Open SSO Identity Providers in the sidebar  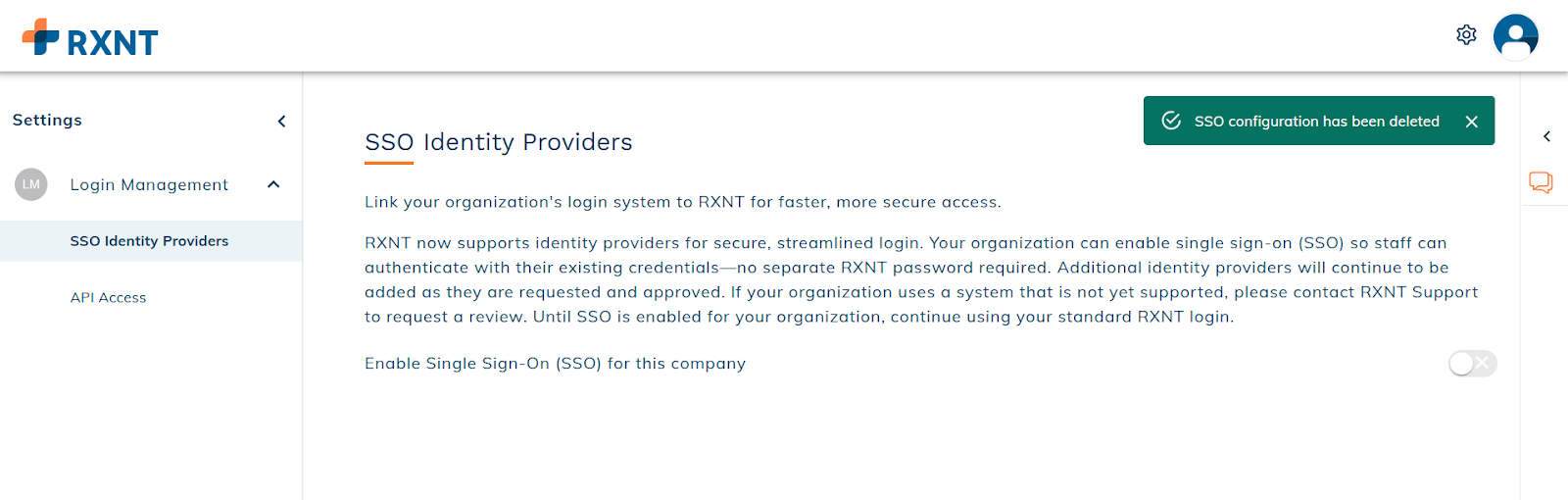149,241
